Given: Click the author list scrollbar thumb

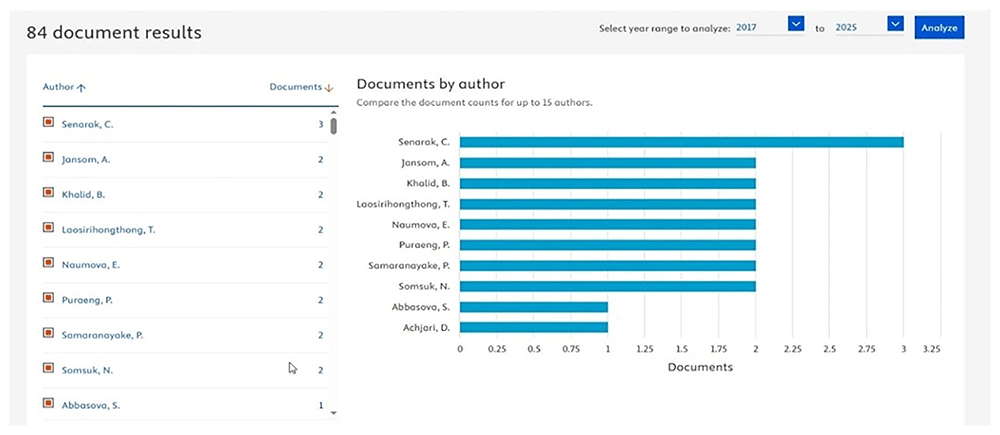Looking at the screenshot, I should coord(334,126).
